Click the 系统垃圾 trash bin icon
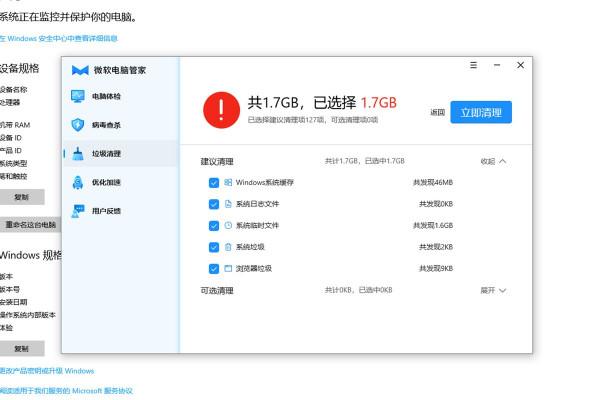 pos(228,247)
